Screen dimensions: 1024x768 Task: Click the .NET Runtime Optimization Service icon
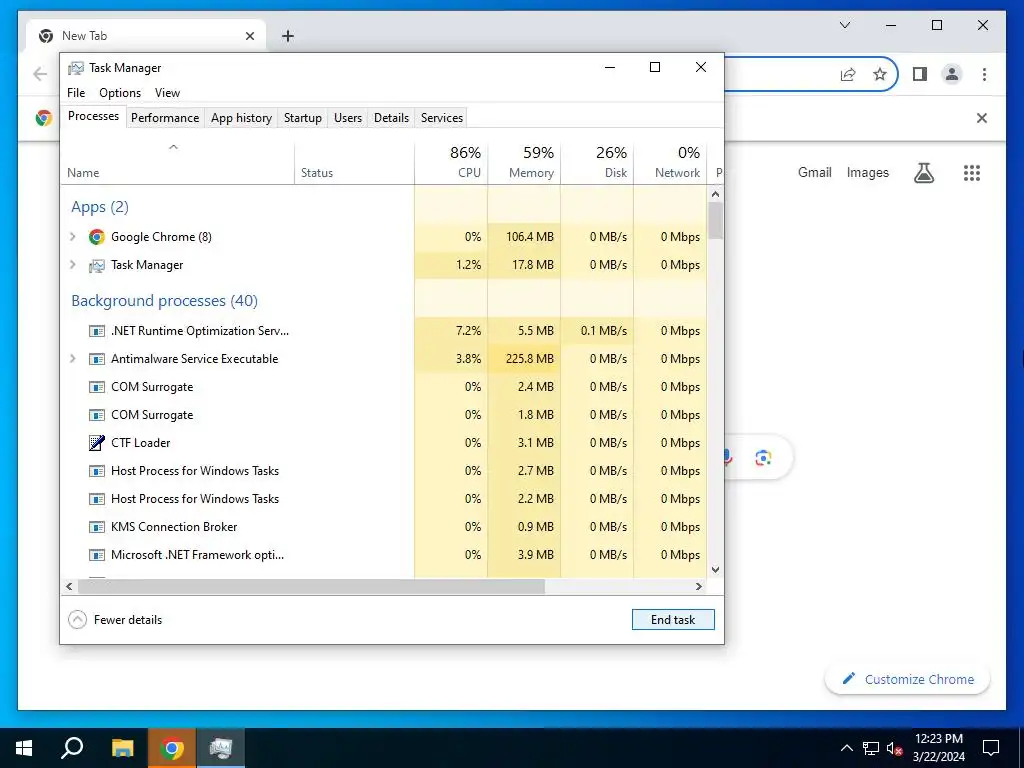[x=97, y=331]
